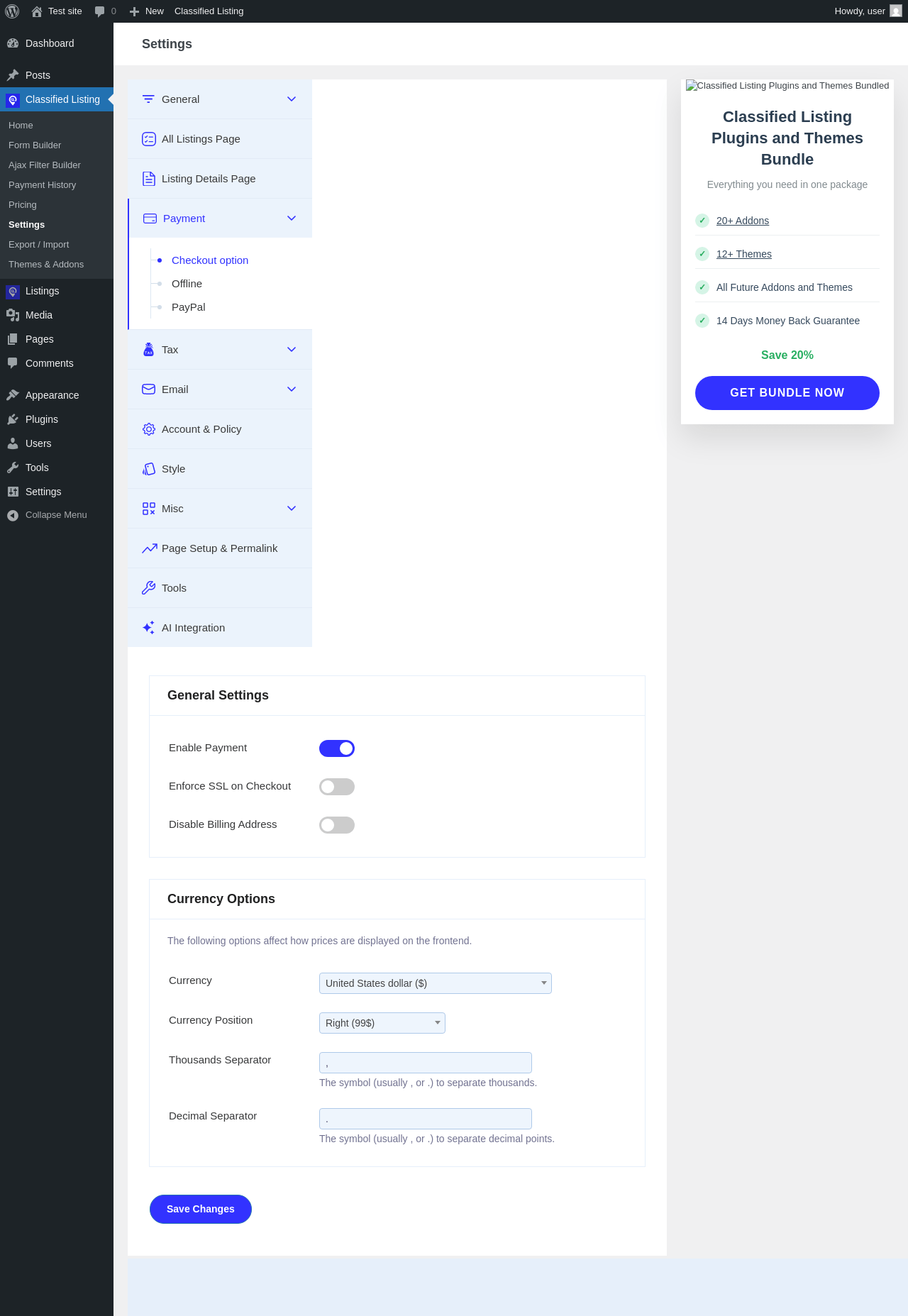The height and width of the screenshot is (1316, 908).
Task: Click the Test site home icon
Action: tap(37, 11)
